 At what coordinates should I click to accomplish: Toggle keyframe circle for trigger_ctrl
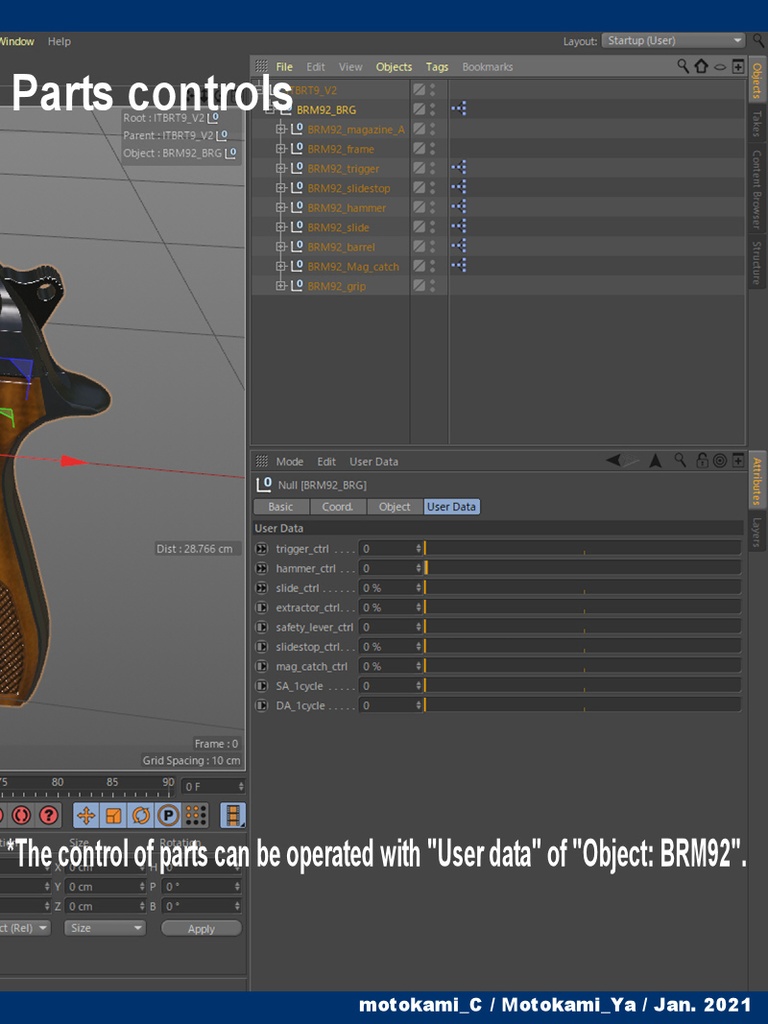click(x=261, y=549)
